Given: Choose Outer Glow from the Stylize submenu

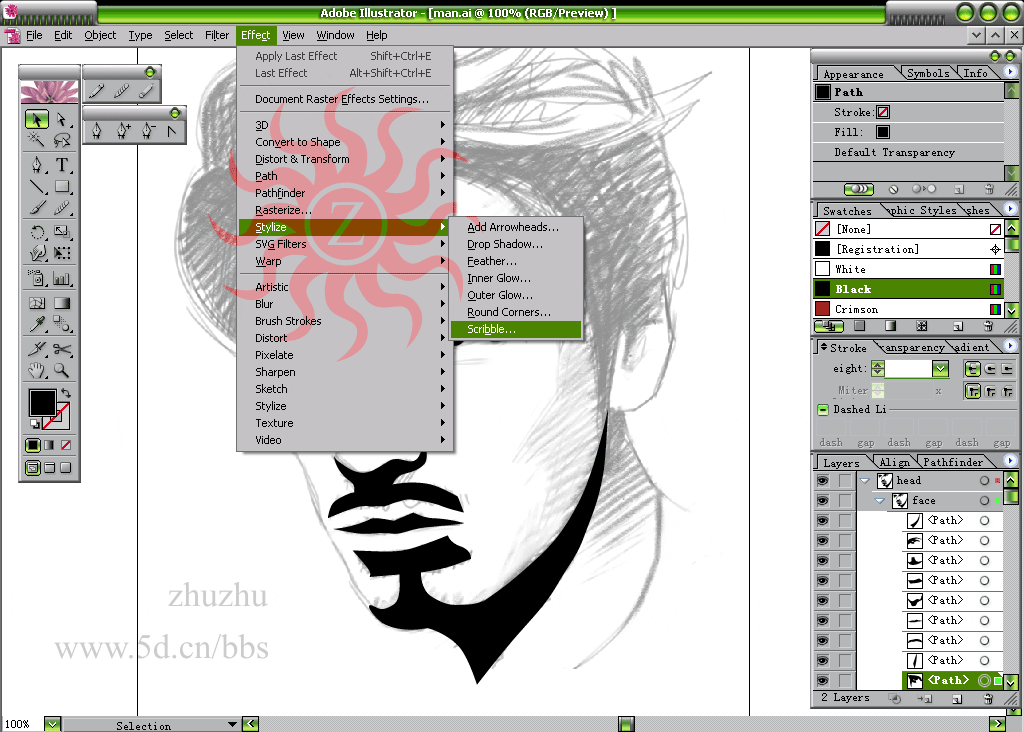Looking at the screenshot, I should point(515,295).
